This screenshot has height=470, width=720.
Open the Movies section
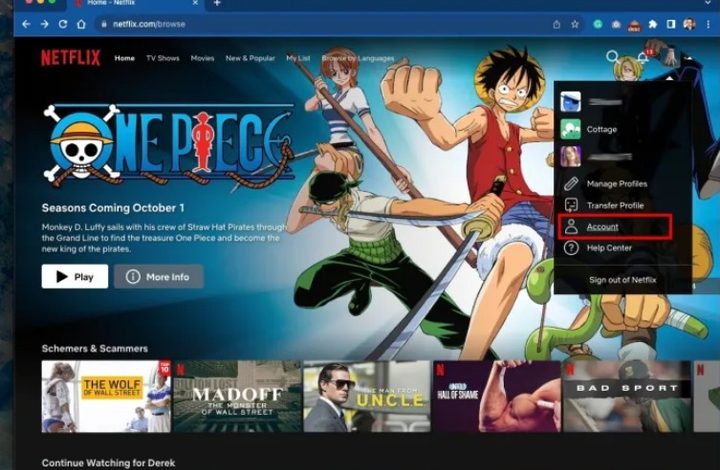[x=202, y=58]
